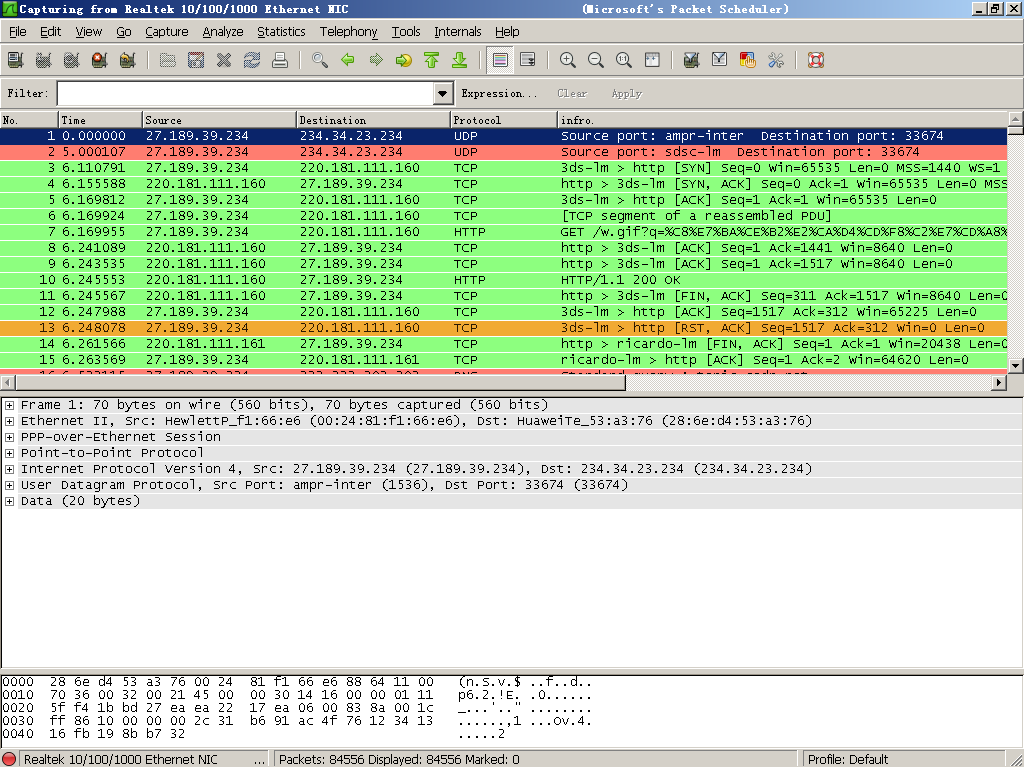Viewport: 1024px width, 768px height.
Task: Sort by the Protocol column header
Action: 504,120
